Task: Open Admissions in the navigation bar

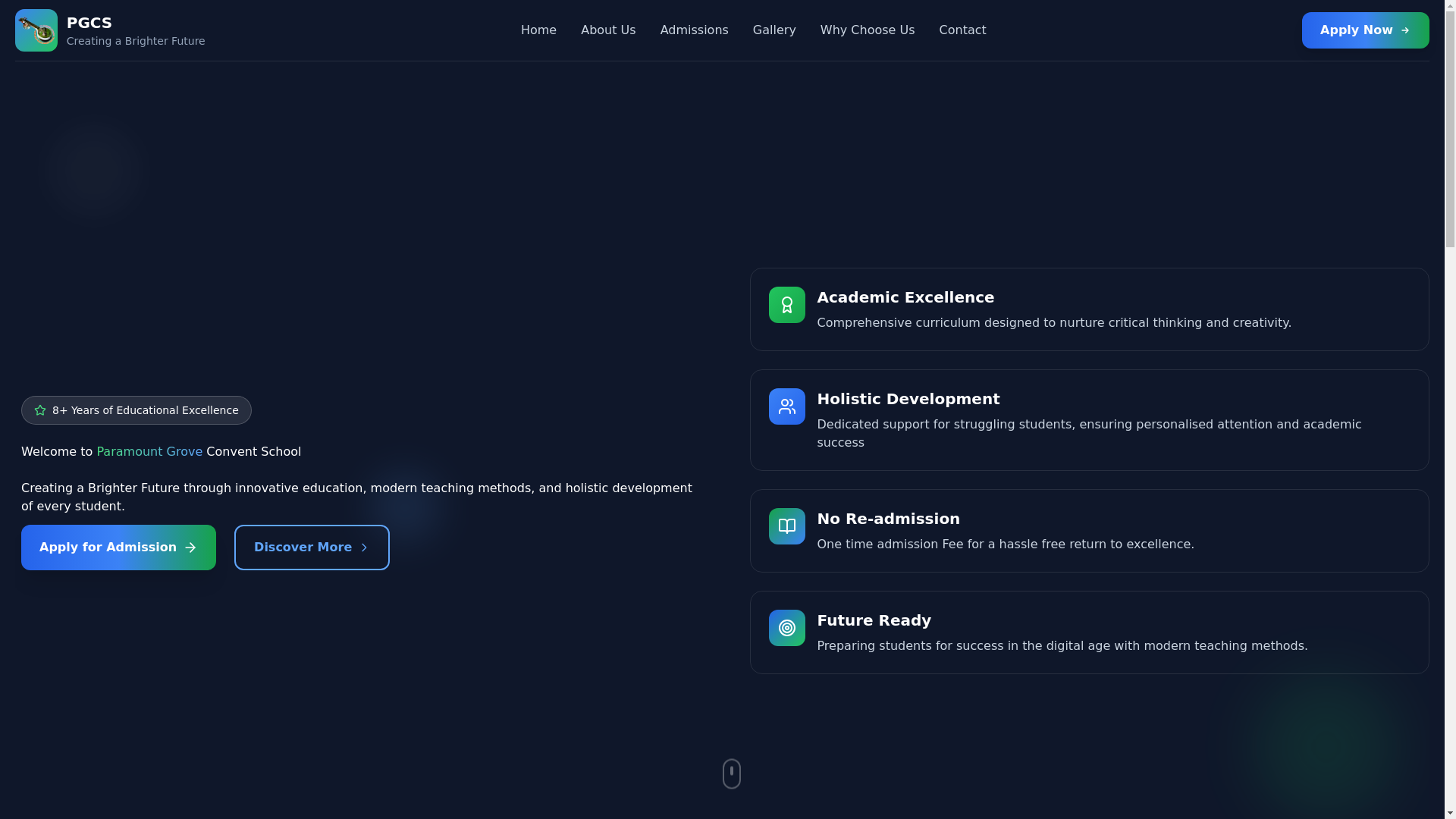Action: (x=694, y=30)
